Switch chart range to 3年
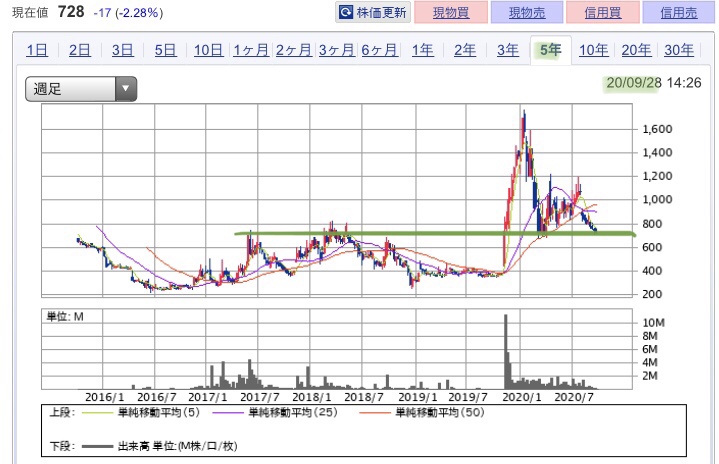This screenshot has width=719, height=464. point(508,50)
